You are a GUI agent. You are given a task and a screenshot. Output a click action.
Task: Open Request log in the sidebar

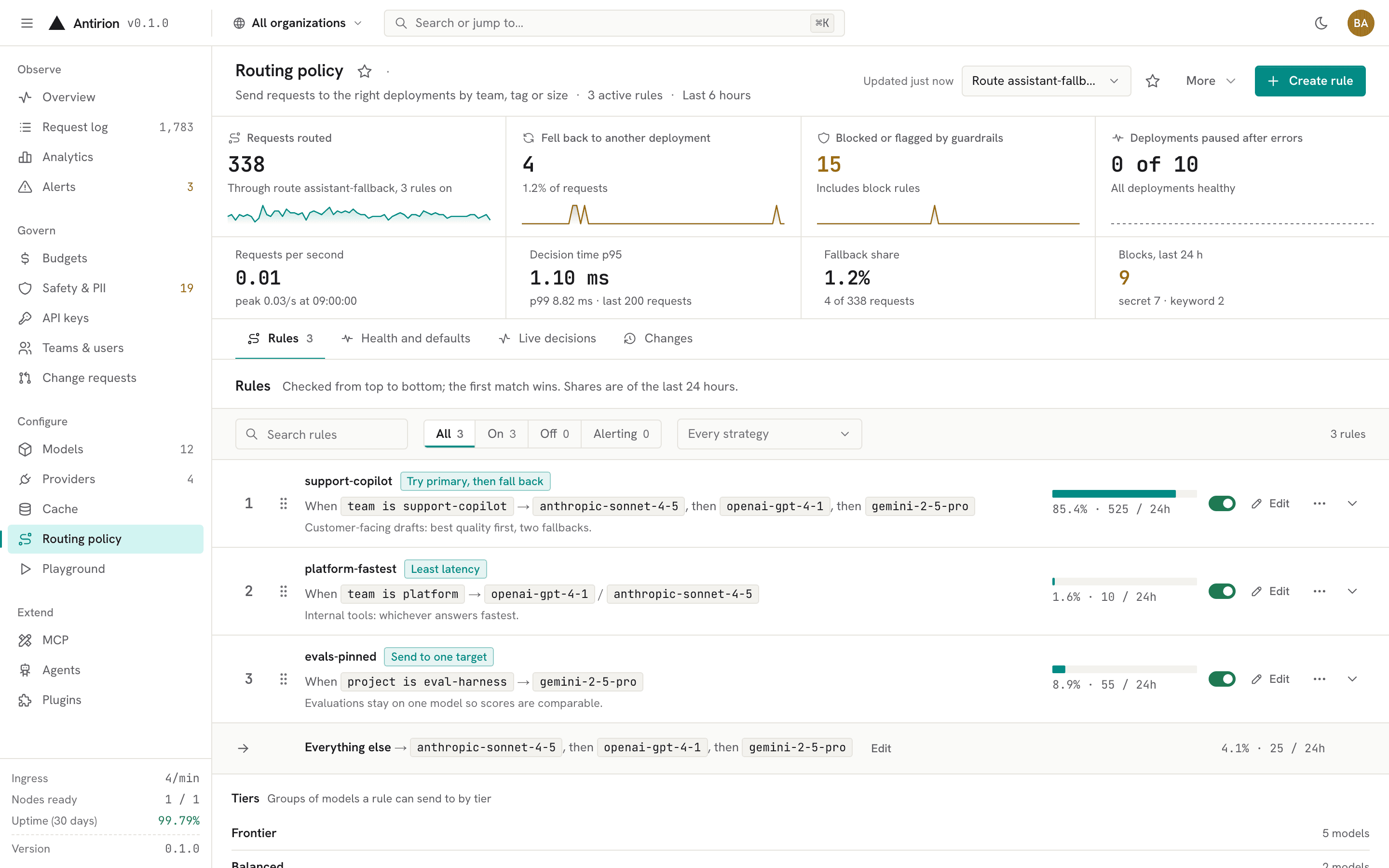[x=106, y=127]
